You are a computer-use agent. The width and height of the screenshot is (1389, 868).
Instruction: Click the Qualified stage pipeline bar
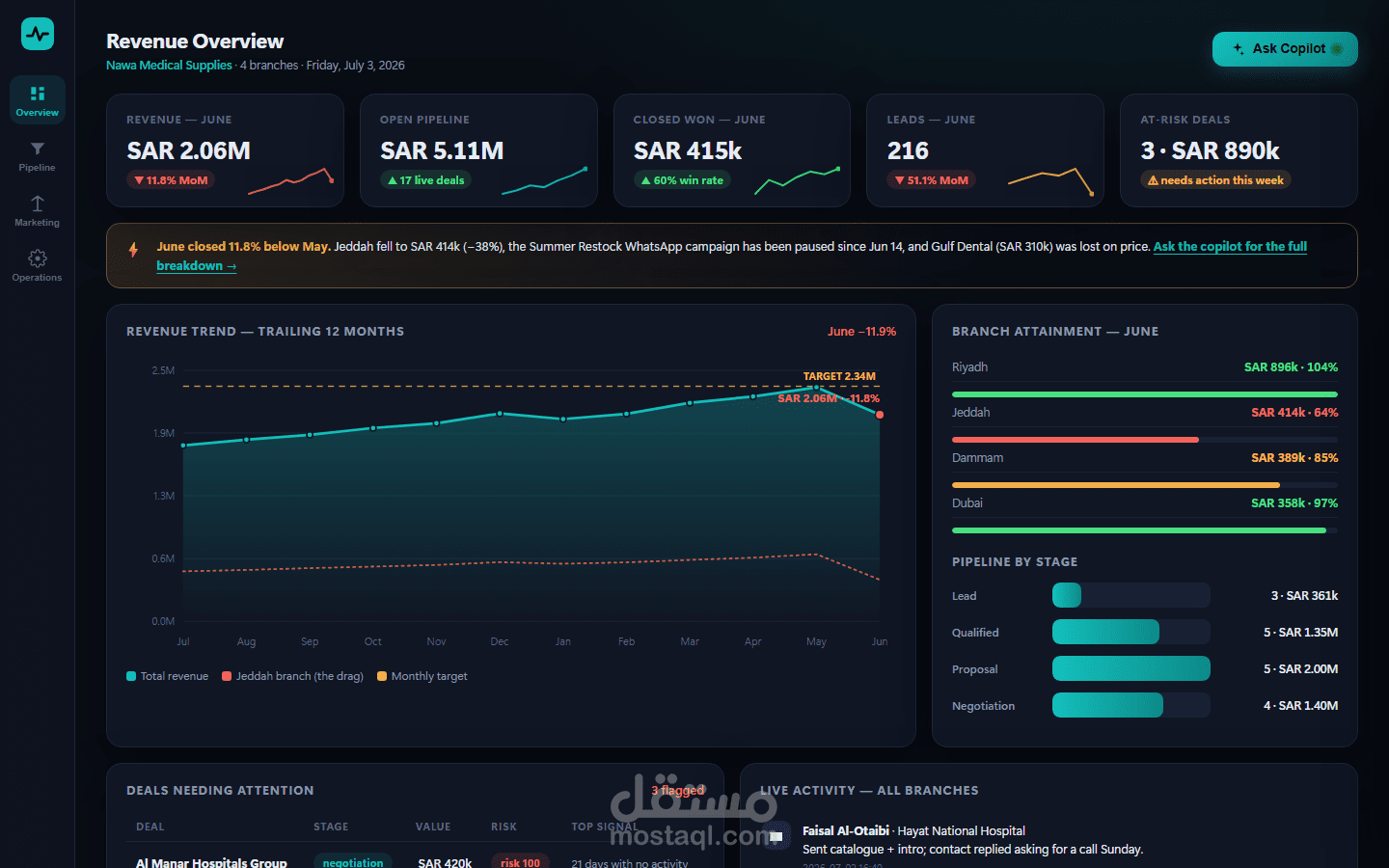(x=1131, y=632)
